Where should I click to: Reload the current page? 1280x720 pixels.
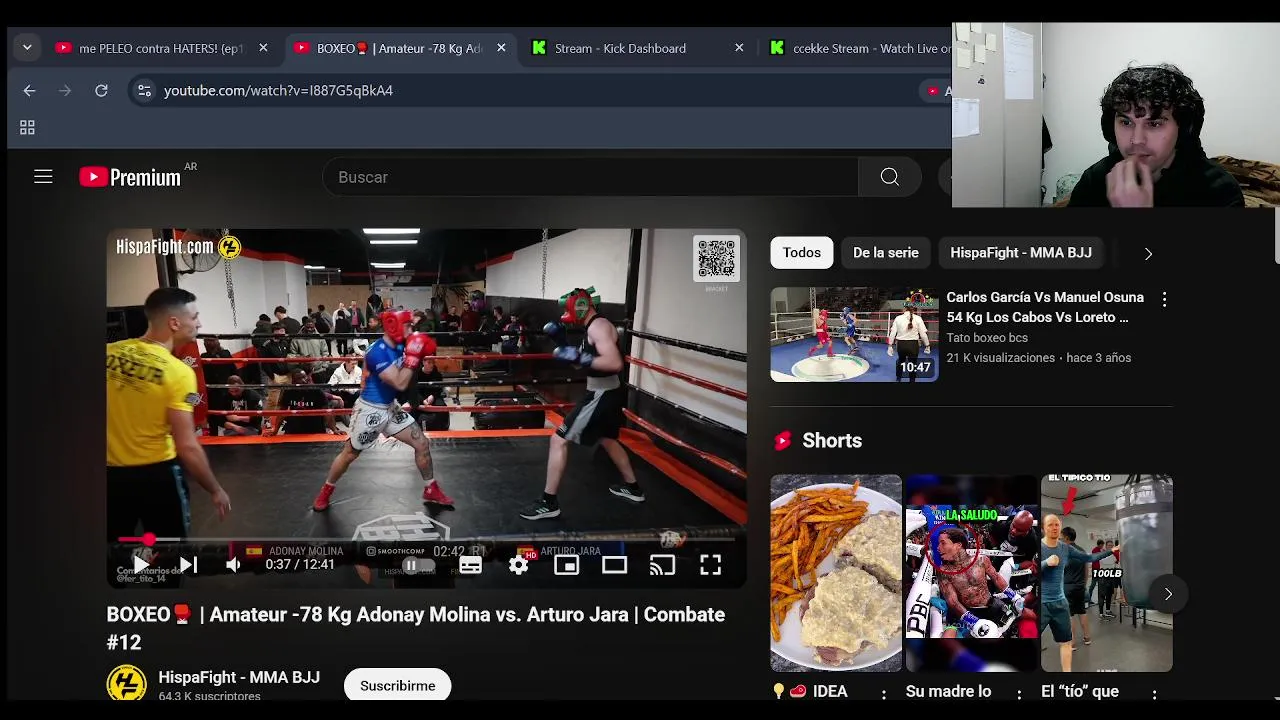101,90
